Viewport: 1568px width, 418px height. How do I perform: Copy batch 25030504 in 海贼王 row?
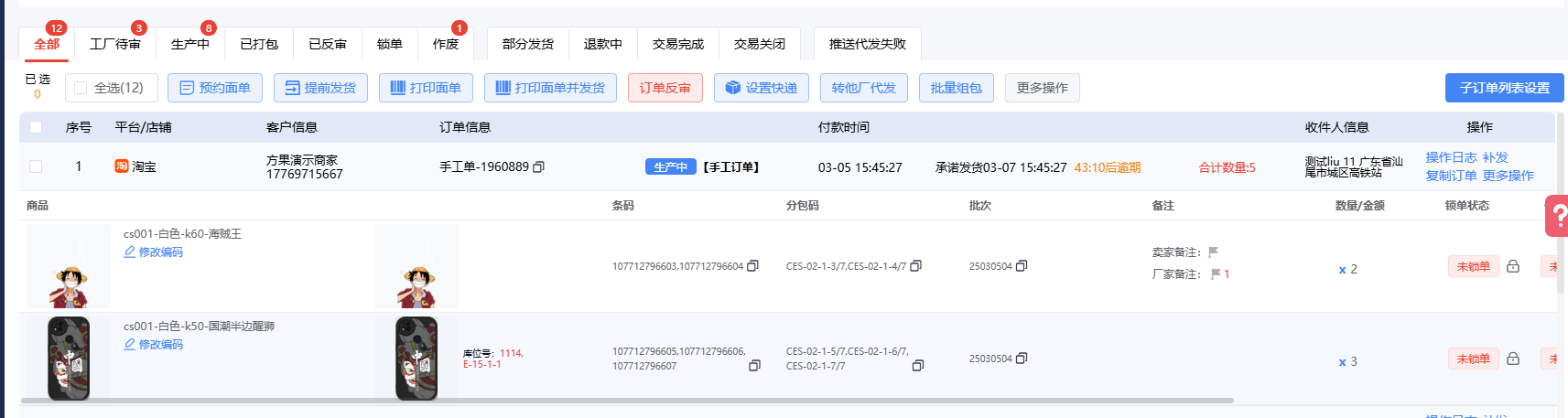tap(1022, 266)
